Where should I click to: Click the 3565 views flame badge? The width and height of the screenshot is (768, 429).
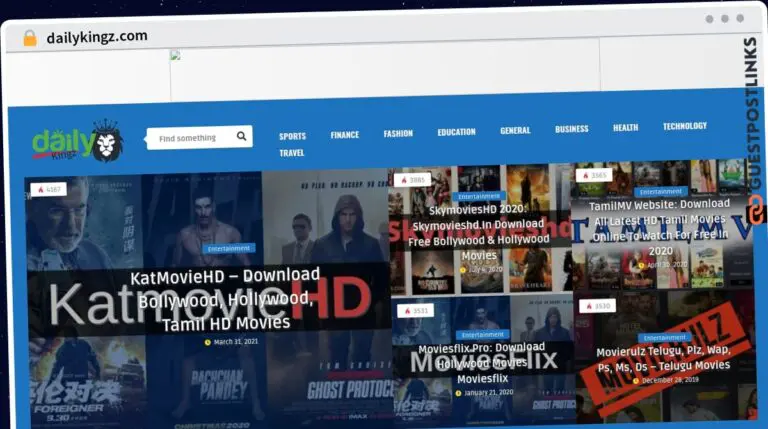pyautogui.click(x=596, y=176)
